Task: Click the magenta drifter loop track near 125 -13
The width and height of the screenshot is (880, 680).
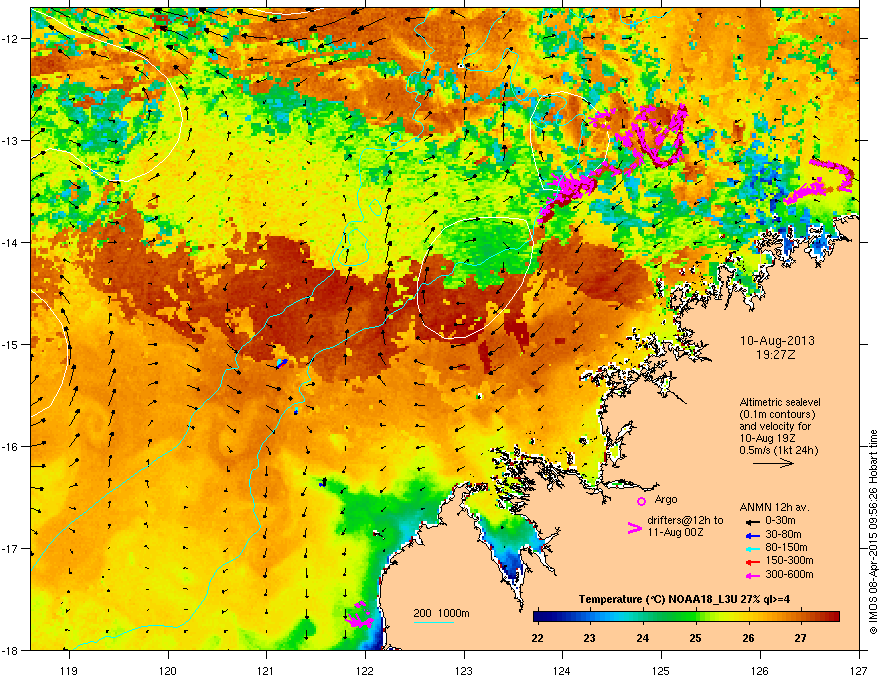Action: pos(661,135)
